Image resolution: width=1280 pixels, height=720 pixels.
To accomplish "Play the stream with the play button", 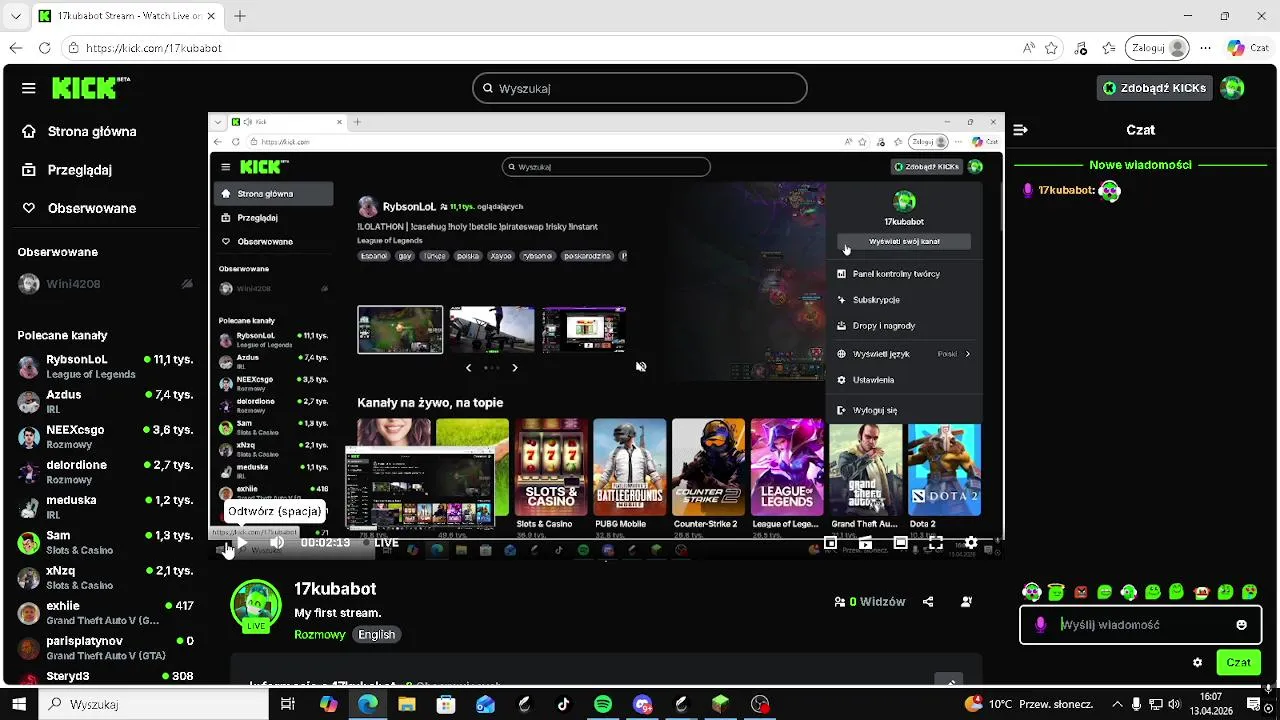I will (242, 543).
